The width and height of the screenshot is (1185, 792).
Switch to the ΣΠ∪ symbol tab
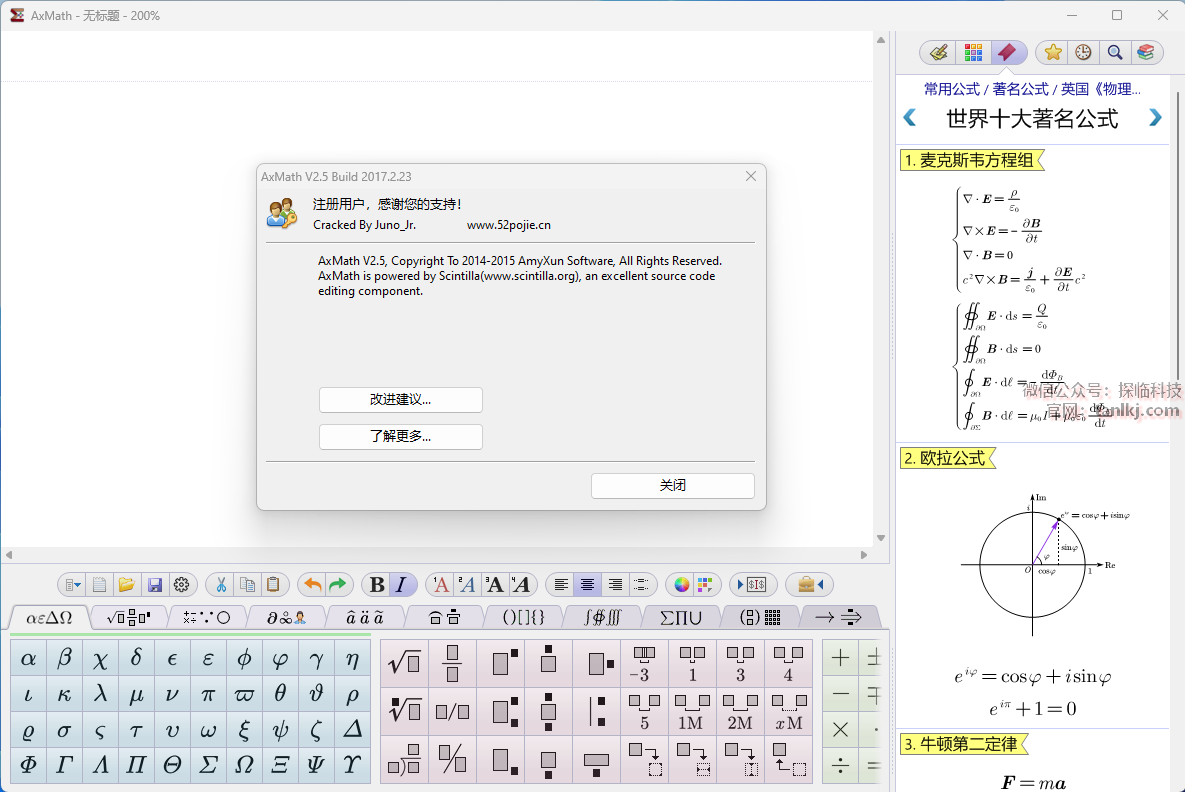680,617
